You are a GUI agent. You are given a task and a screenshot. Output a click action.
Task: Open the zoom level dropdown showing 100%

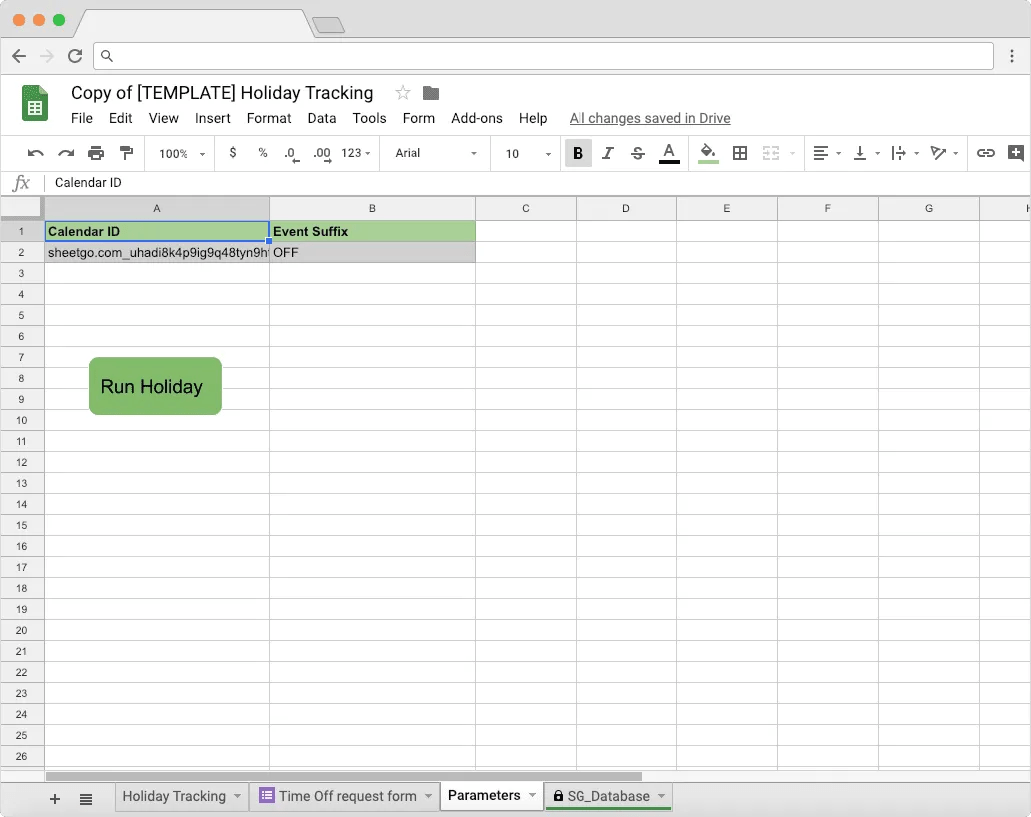tap(180, 153)
